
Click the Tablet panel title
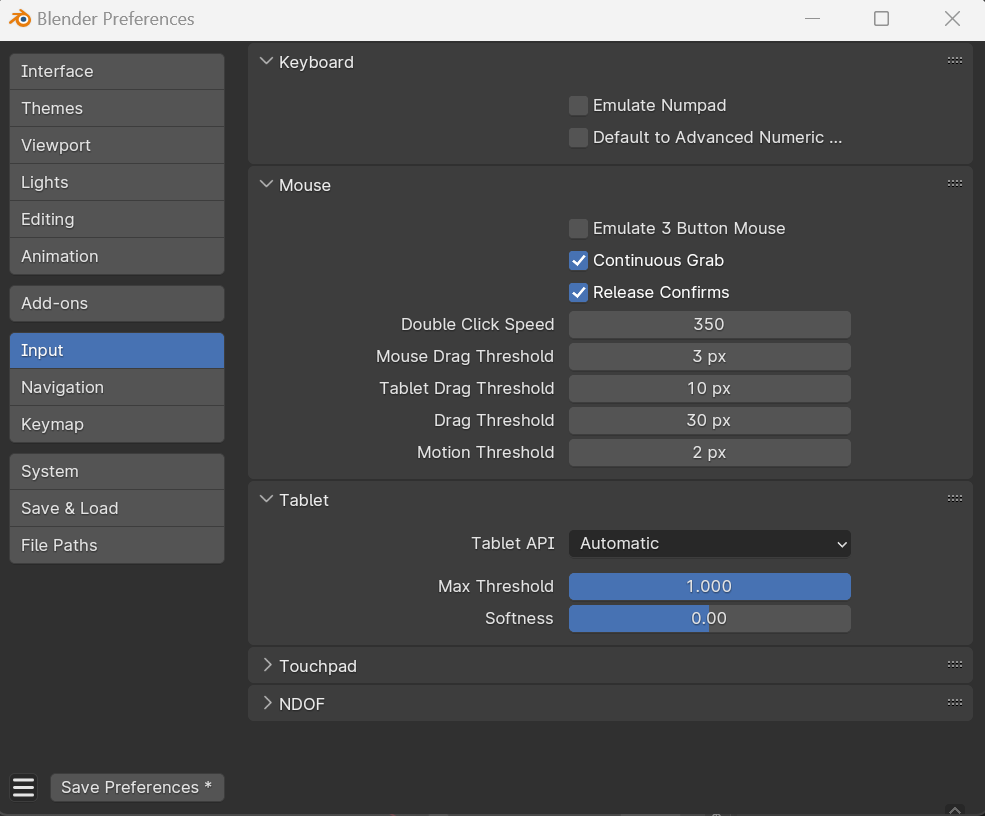coord(303,500)
